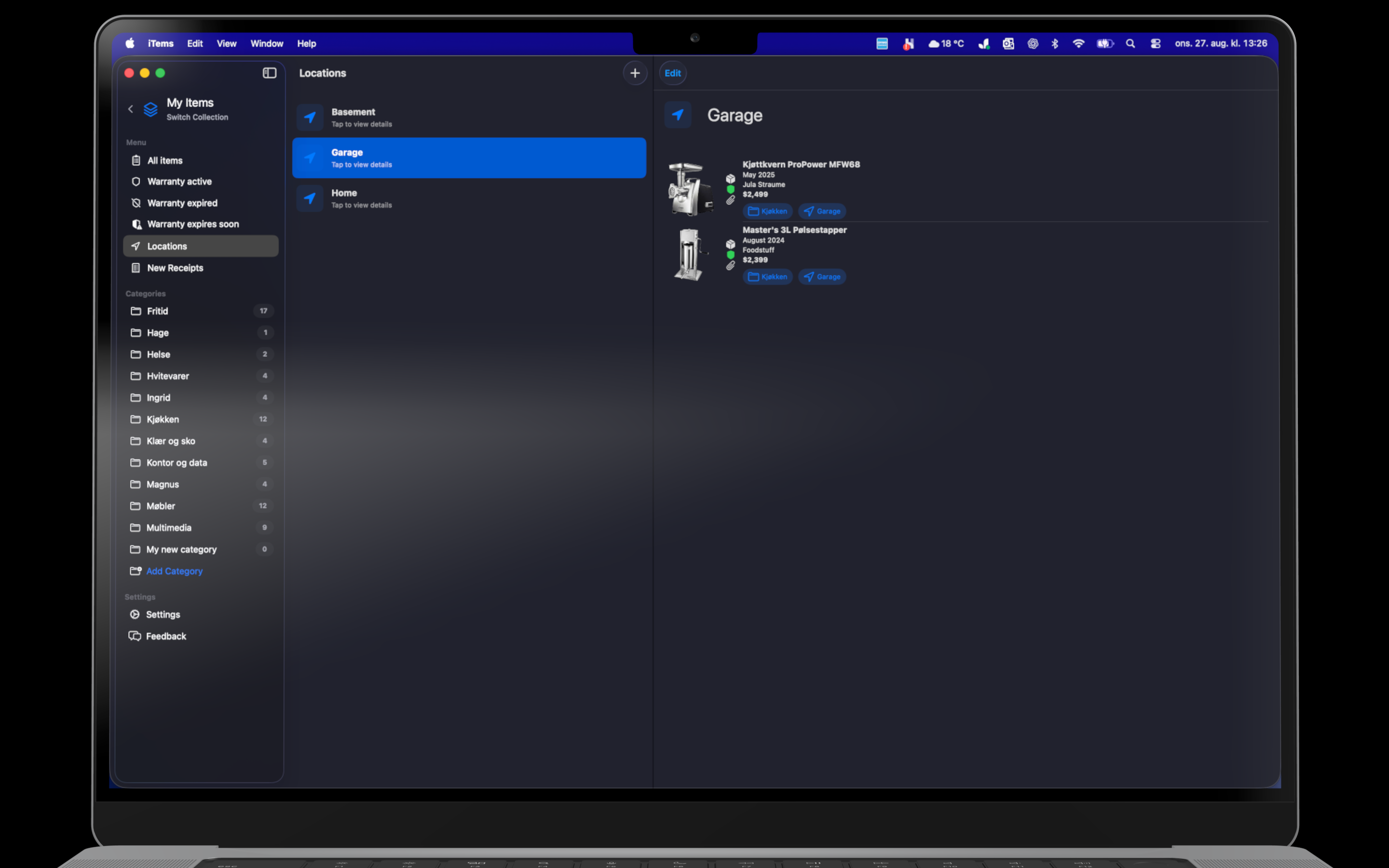Click the All items clipboard icon
This screenshot has width=1389, height=868.
coord(136,160)
